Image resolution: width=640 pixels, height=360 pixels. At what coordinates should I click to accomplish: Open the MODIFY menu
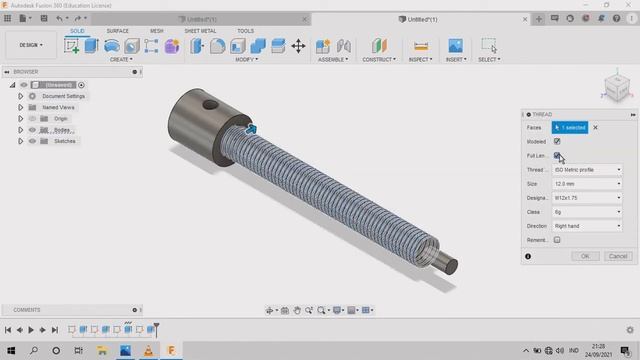[247, 60]
